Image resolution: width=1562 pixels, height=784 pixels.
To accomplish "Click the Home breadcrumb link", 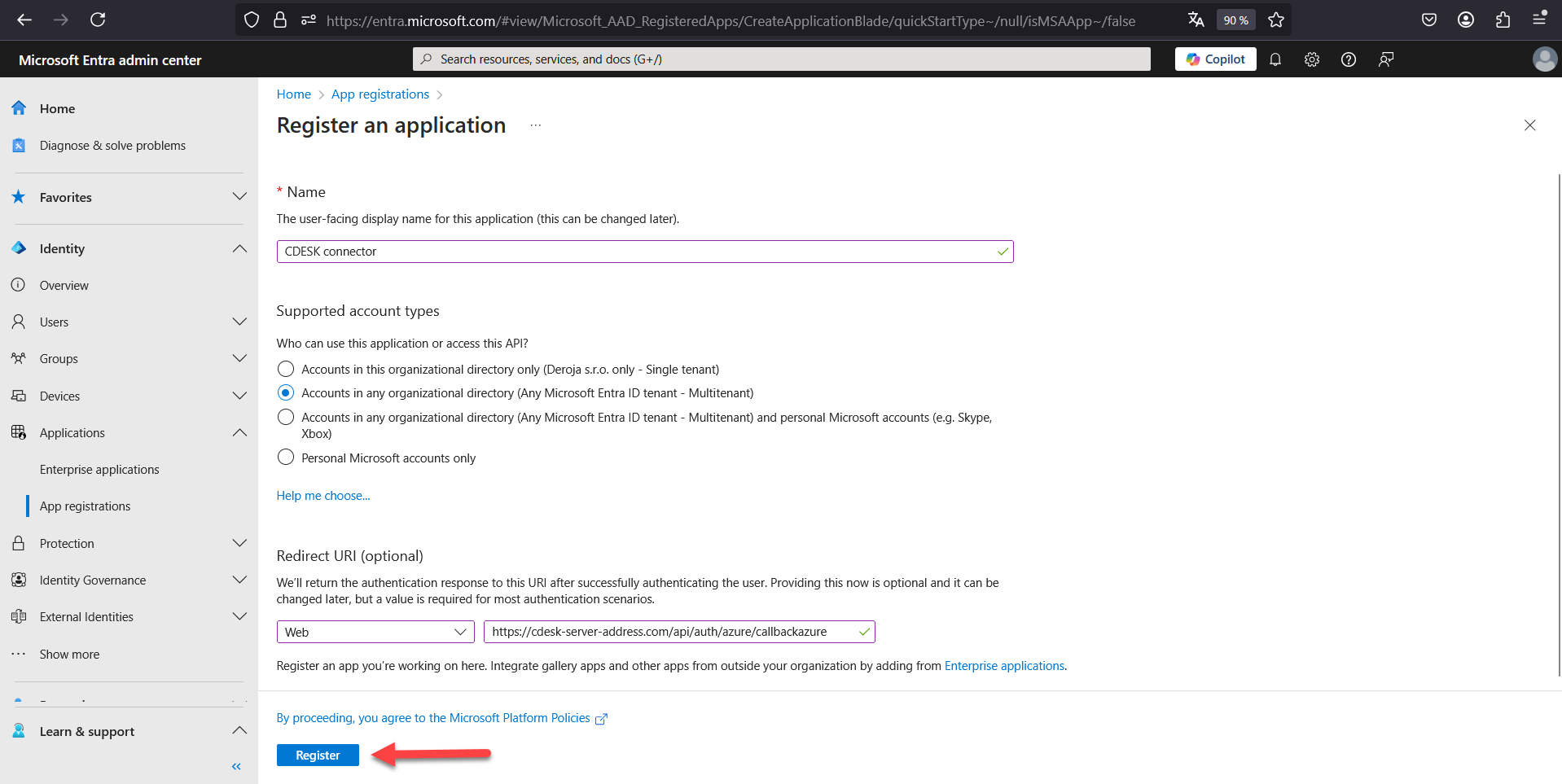I will click(294, 94).
